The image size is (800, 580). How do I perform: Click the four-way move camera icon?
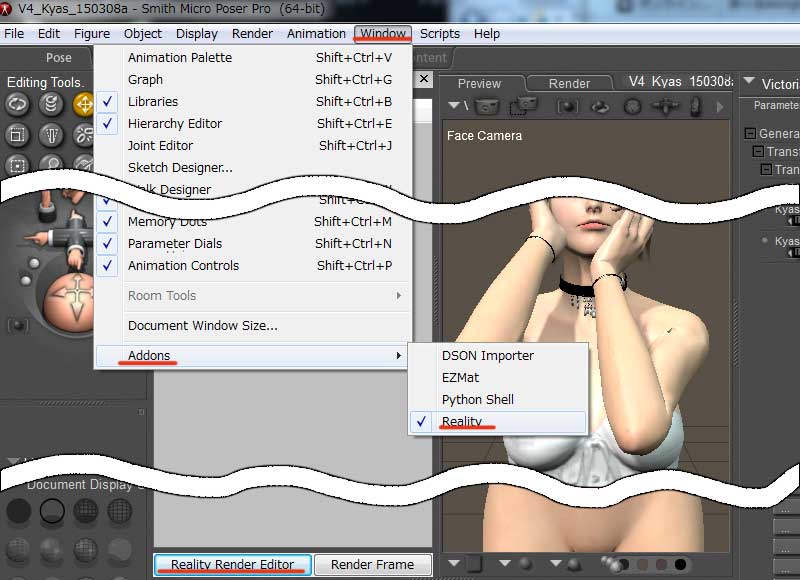pos(665,106)
